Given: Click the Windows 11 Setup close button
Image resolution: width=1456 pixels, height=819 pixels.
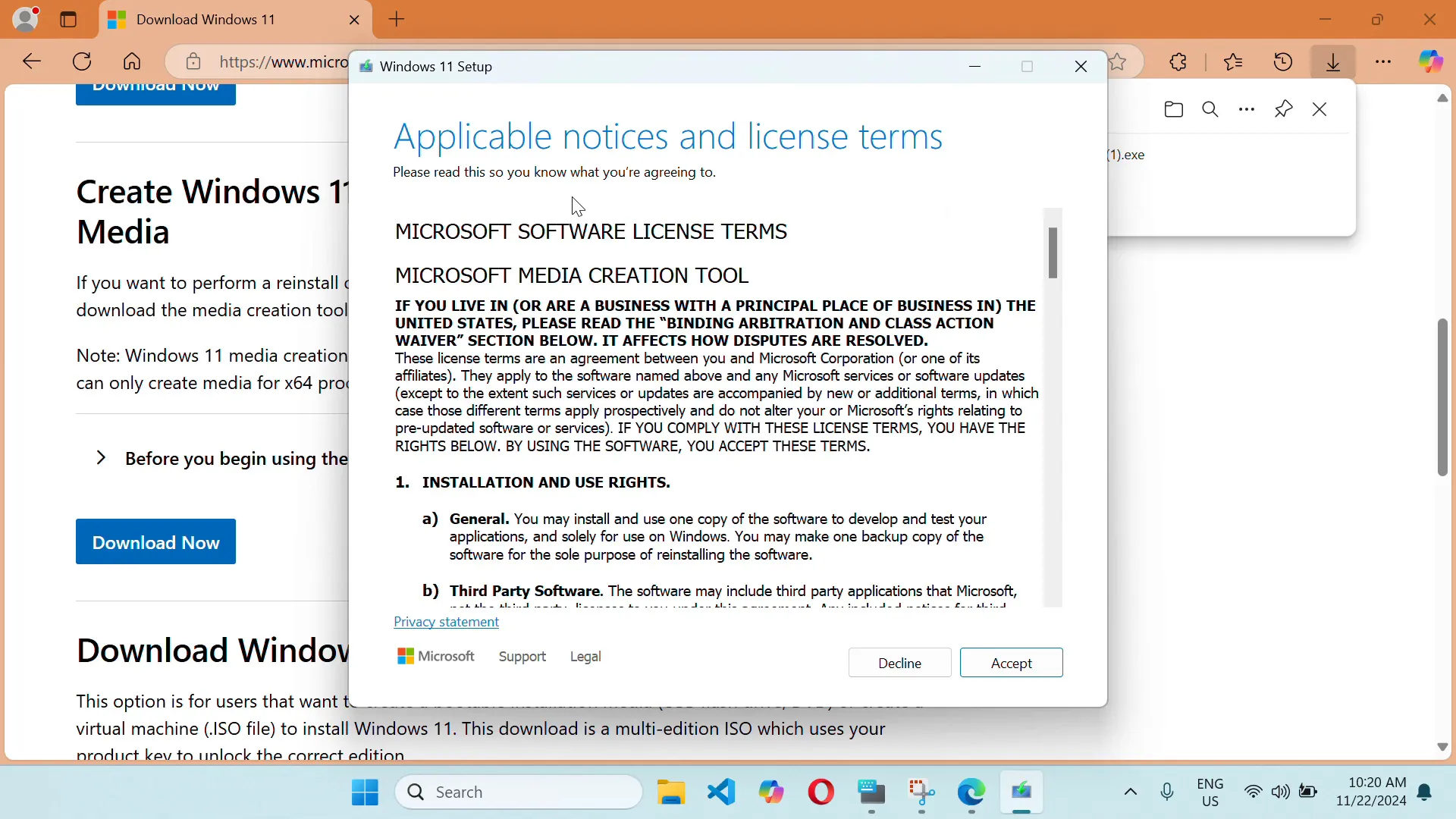Looking at the screenshot, I should (1082, 65).
